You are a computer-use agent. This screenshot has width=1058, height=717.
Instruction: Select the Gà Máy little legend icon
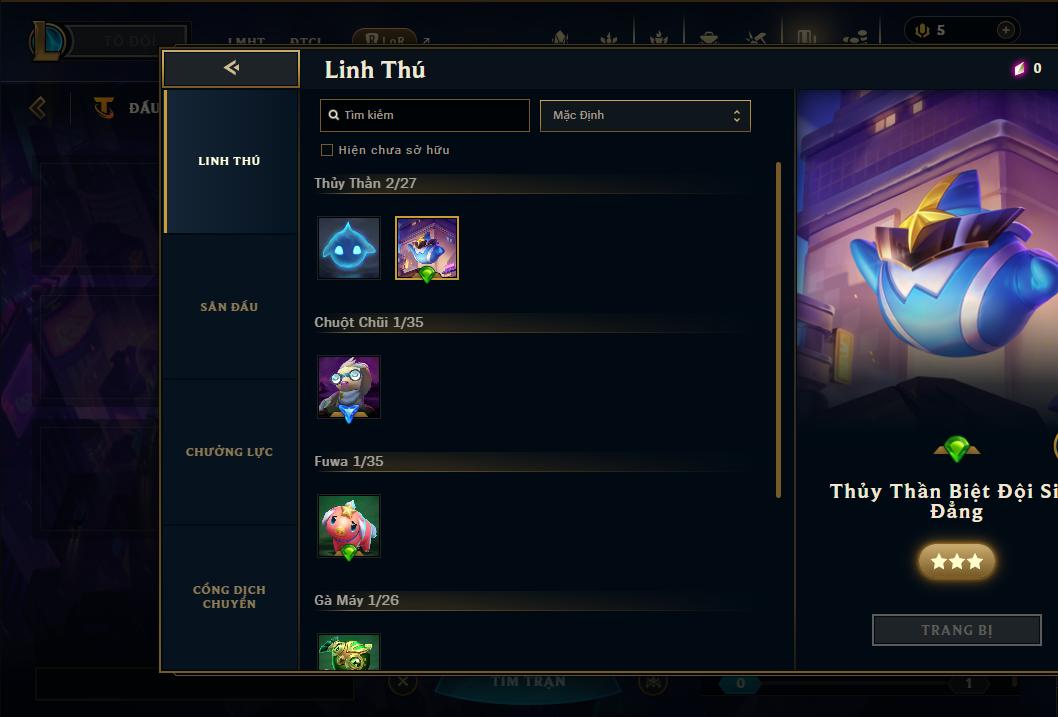349,652
